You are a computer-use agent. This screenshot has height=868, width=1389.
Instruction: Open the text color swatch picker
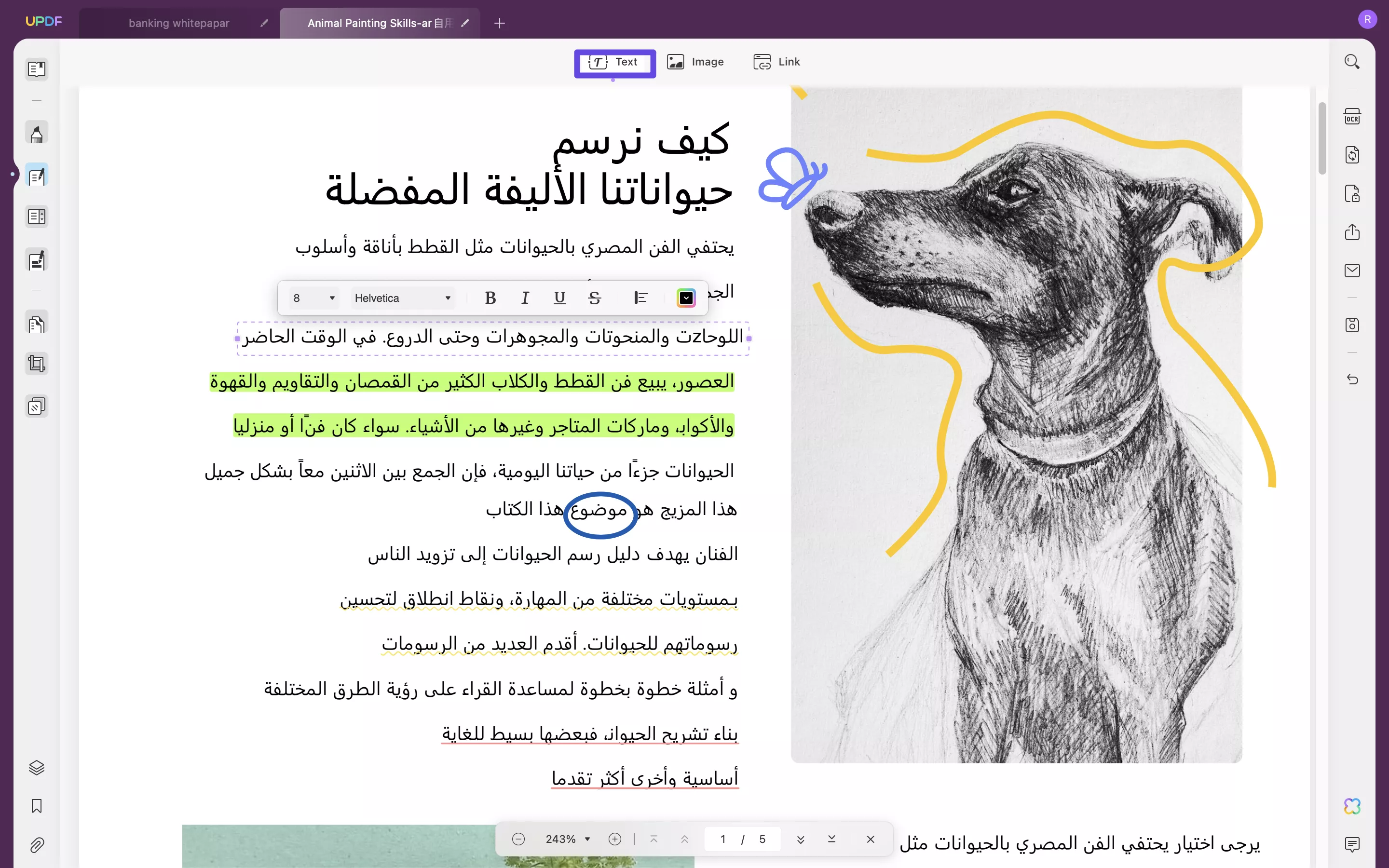click(685, 298)
